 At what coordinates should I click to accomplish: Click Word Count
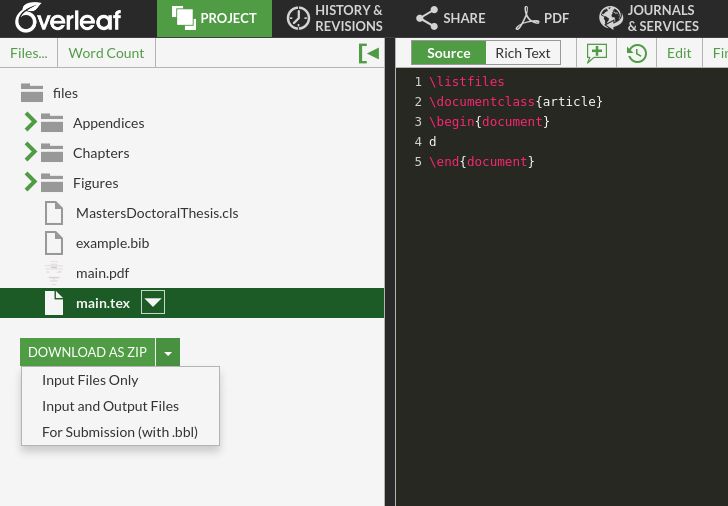(106, 53)
